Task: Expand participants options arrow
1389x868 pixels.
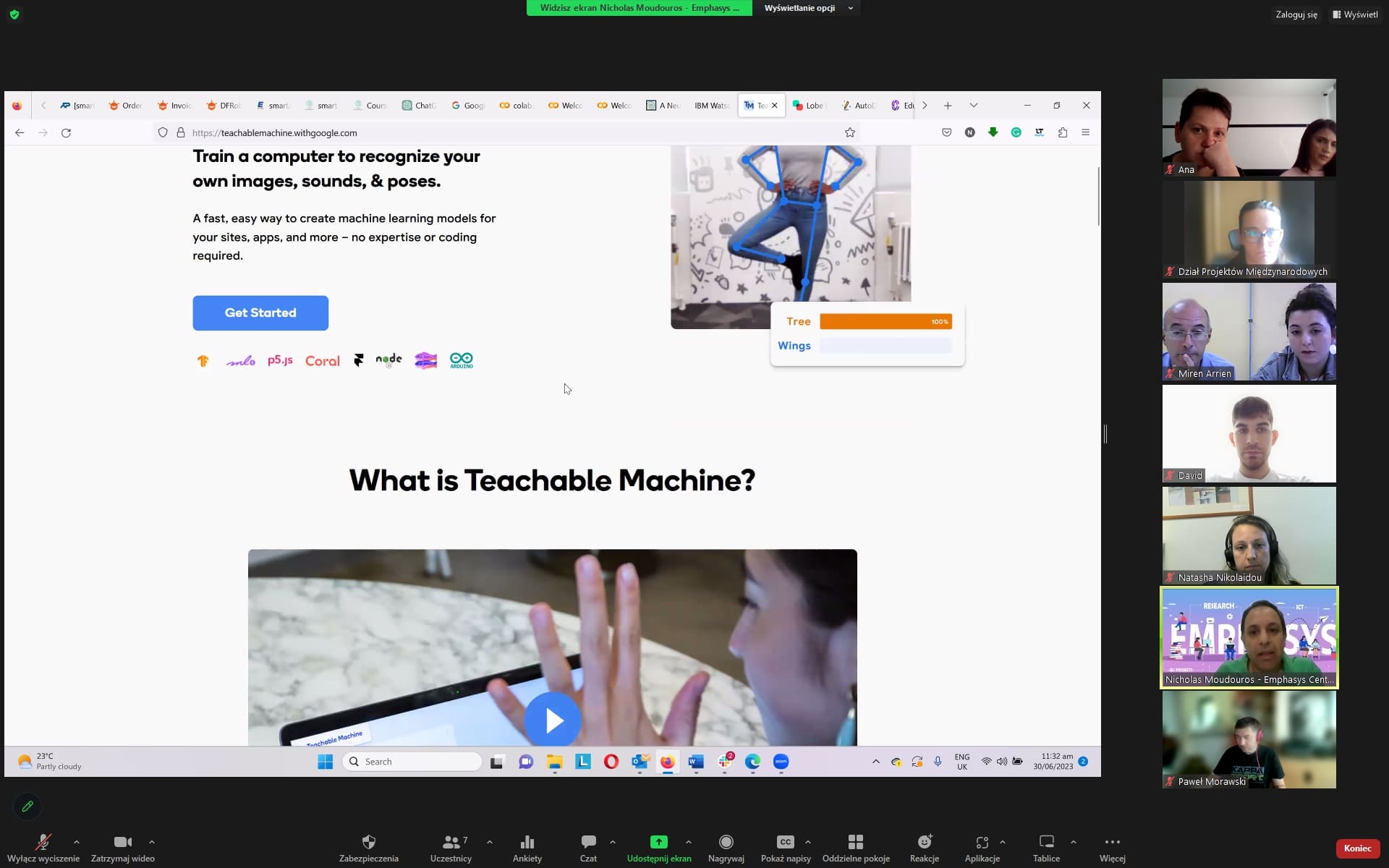Action: [490, 842]
